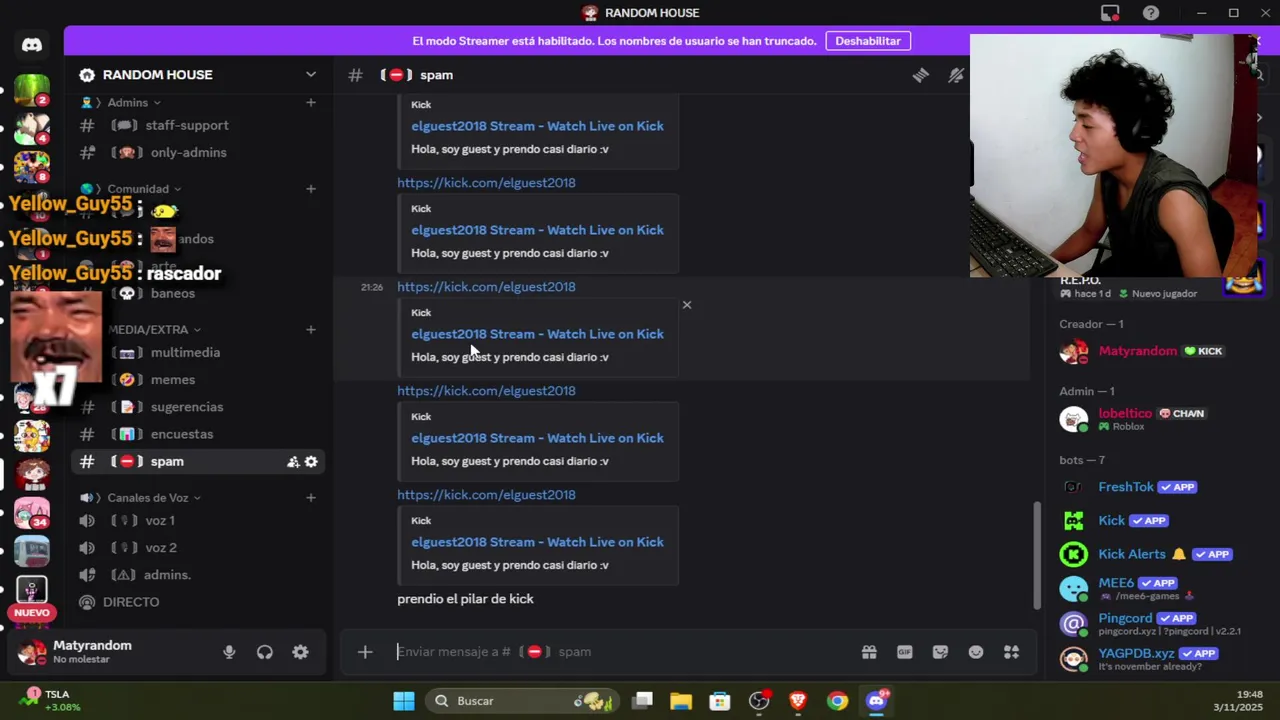Open Matyrandom user panel avatar
Screen dimensions: 1280x720
pos(32,652)
